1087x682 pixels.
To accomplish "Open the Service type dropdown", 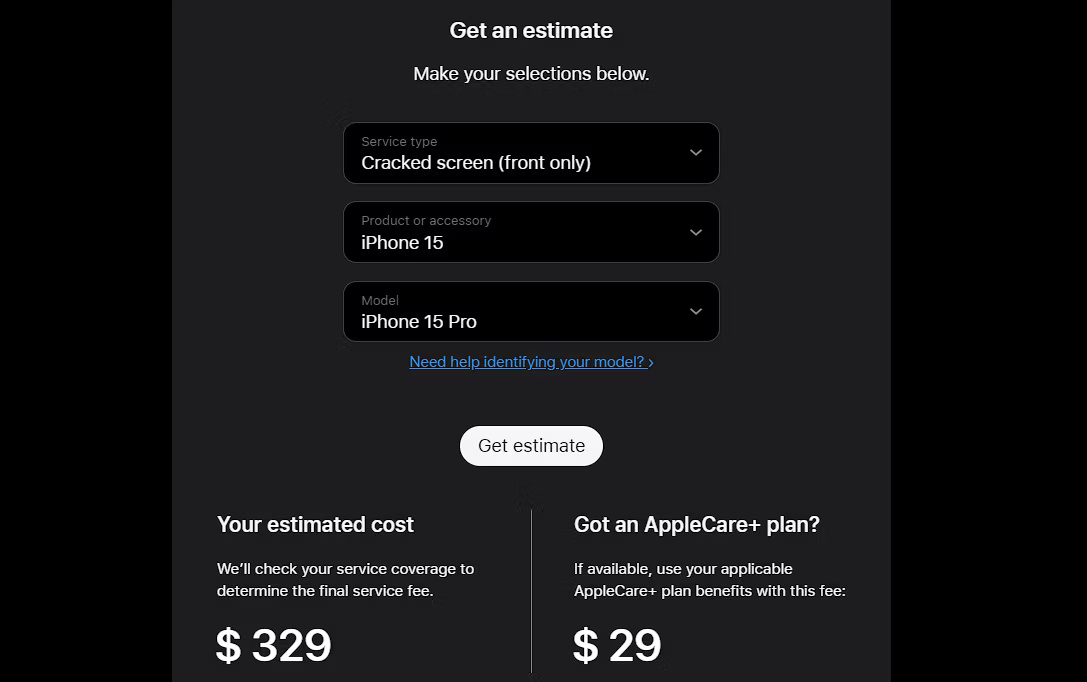I will pyautogui.click(x=531, y=152).
